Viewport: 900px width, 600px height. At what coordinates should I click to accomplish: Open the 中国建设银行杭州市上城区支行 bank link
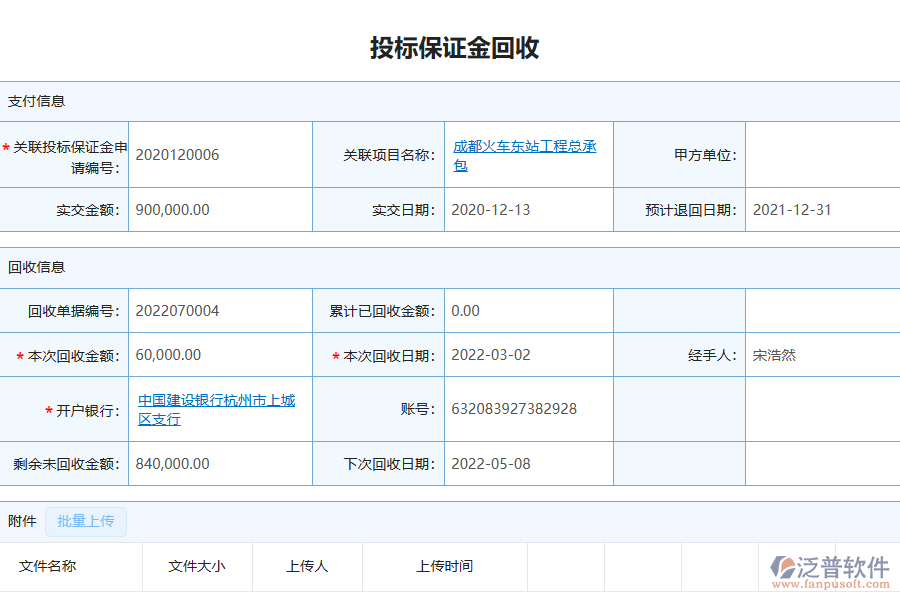click(220, 408)
